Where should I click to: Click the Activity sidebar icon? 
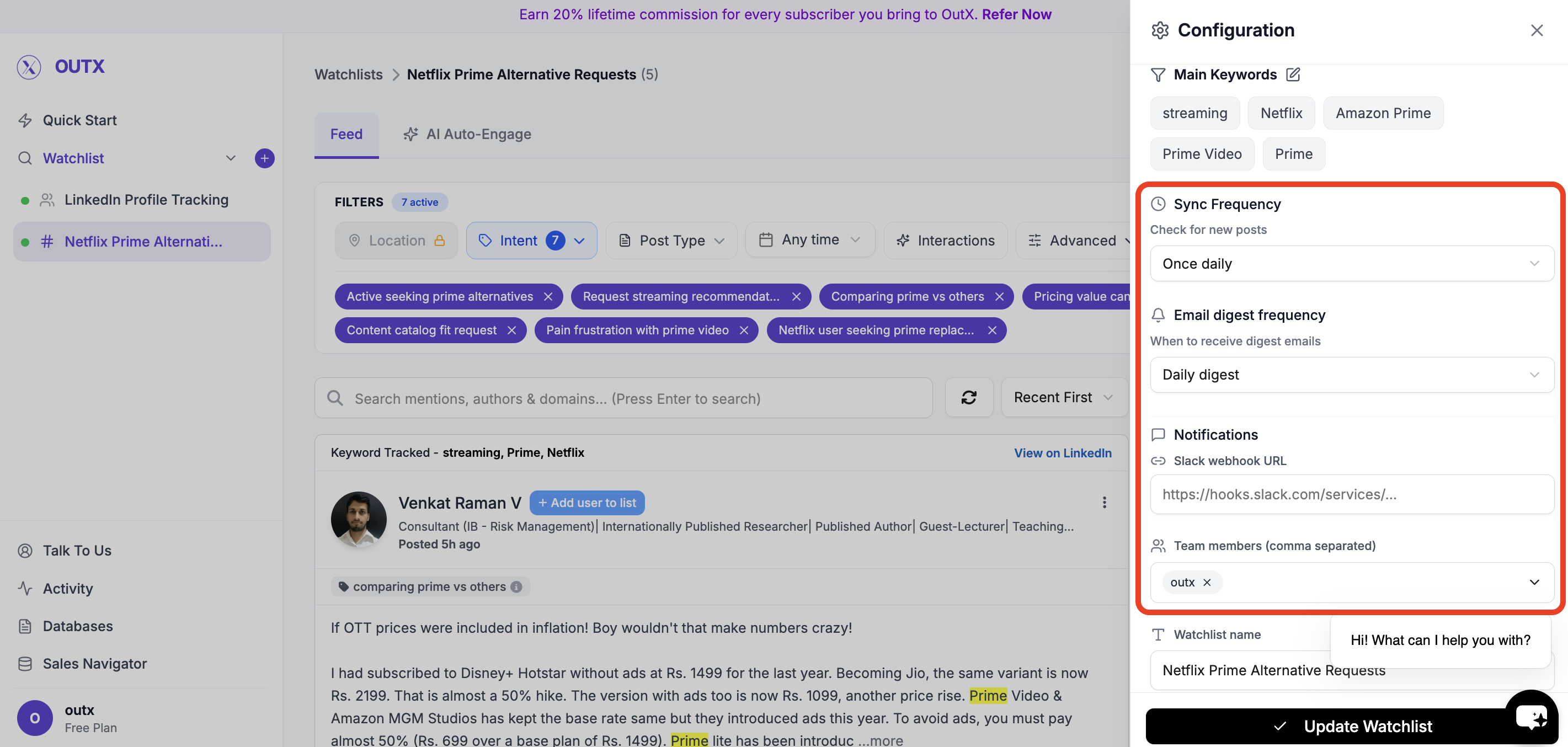[x=25, y=588]
